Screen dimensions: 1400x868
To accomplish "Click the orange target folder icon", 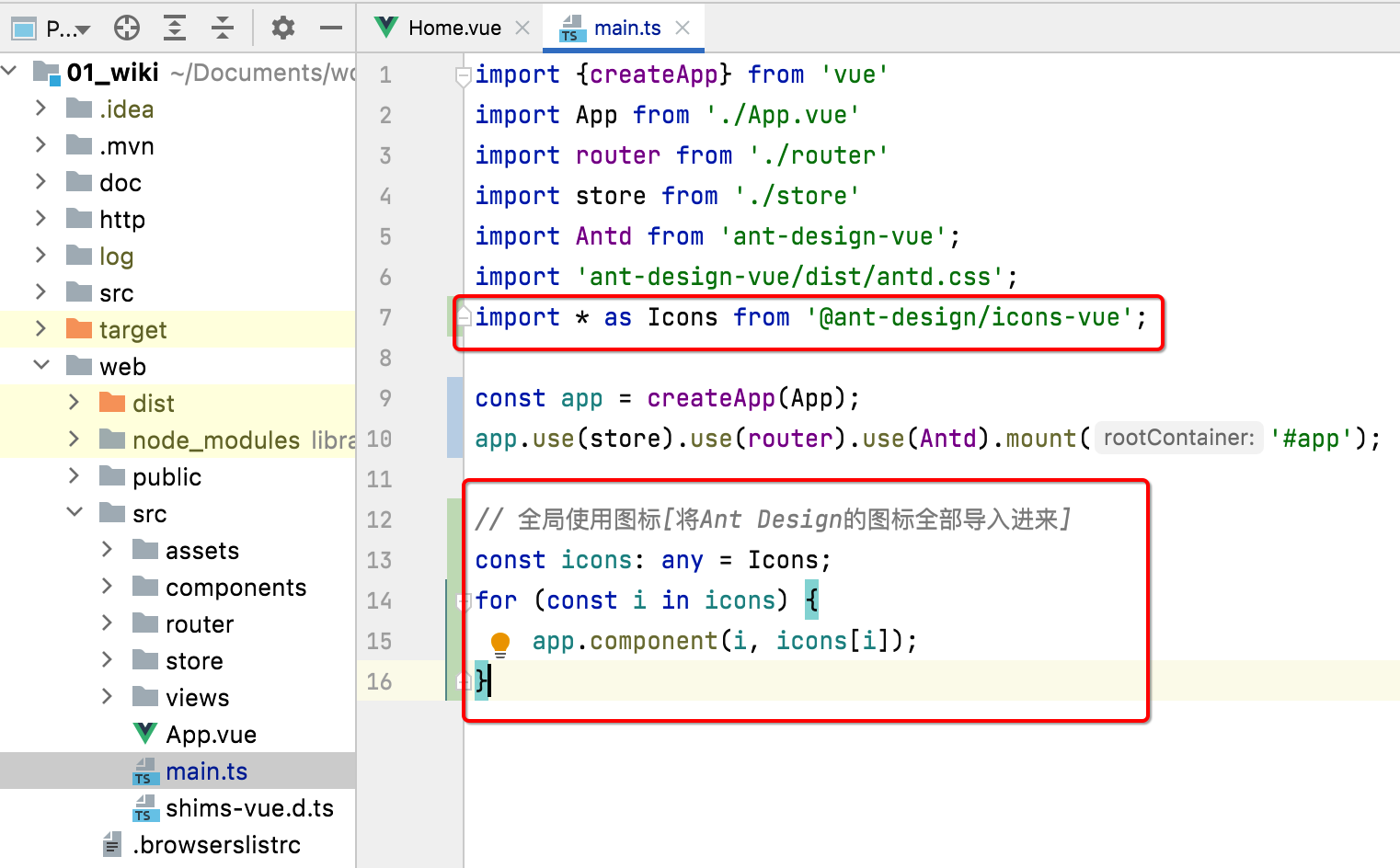I will [x=79, y=328].
